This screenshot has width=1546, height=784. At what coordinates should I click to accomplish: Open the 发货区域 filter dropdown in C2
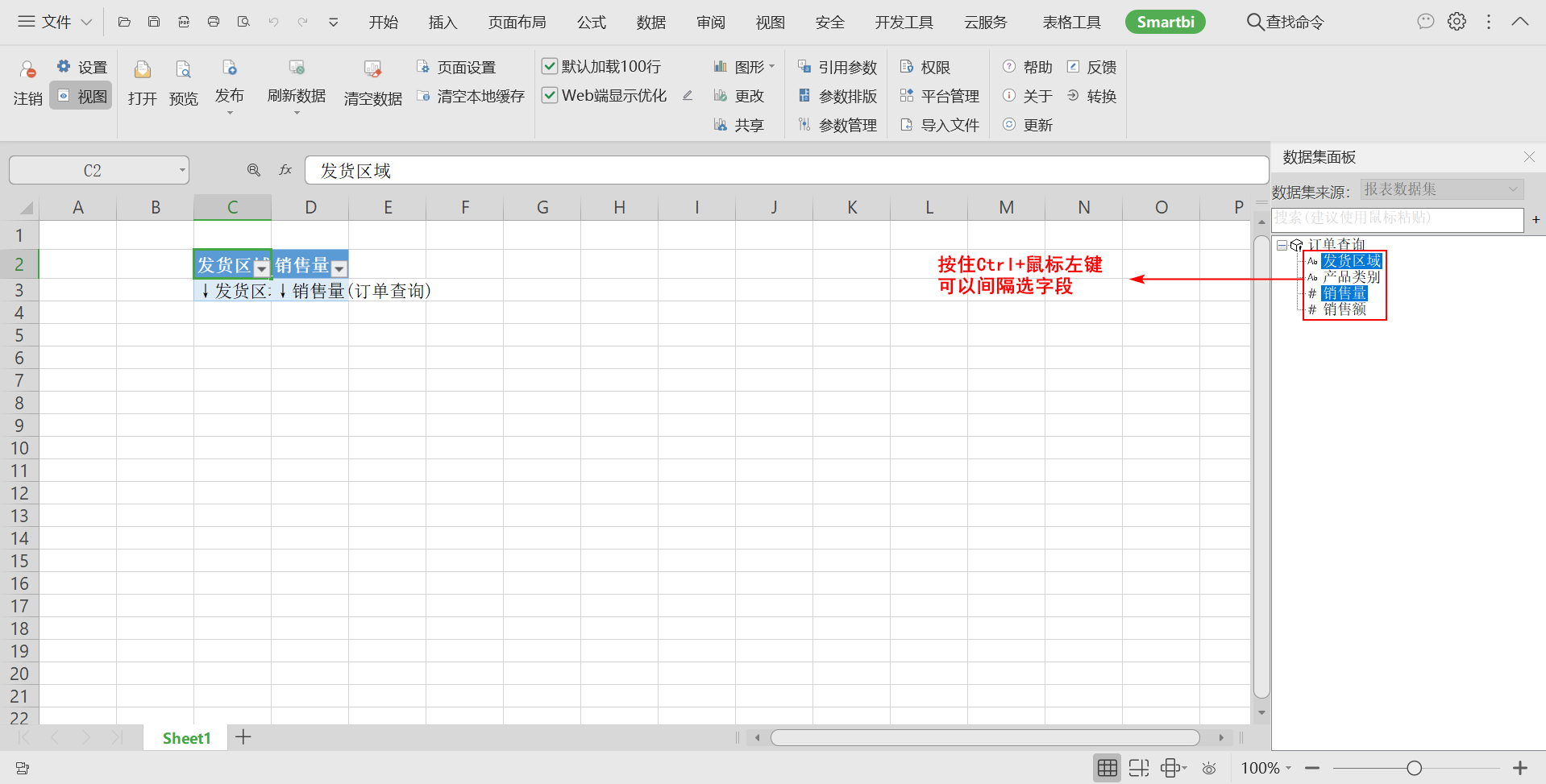(x=261, y=268)
